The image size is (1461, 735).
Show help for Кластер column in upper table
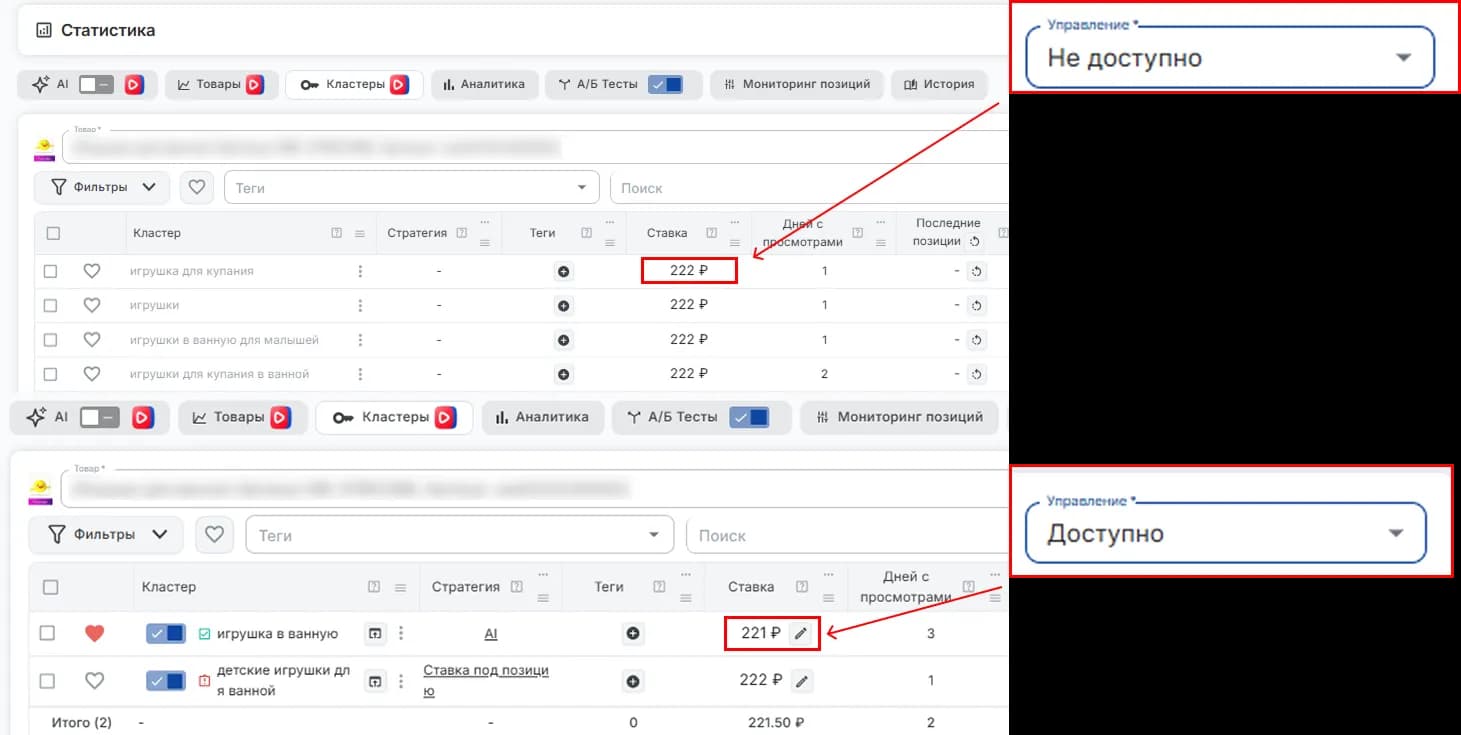pyautogui.click(x=337, y=233)
